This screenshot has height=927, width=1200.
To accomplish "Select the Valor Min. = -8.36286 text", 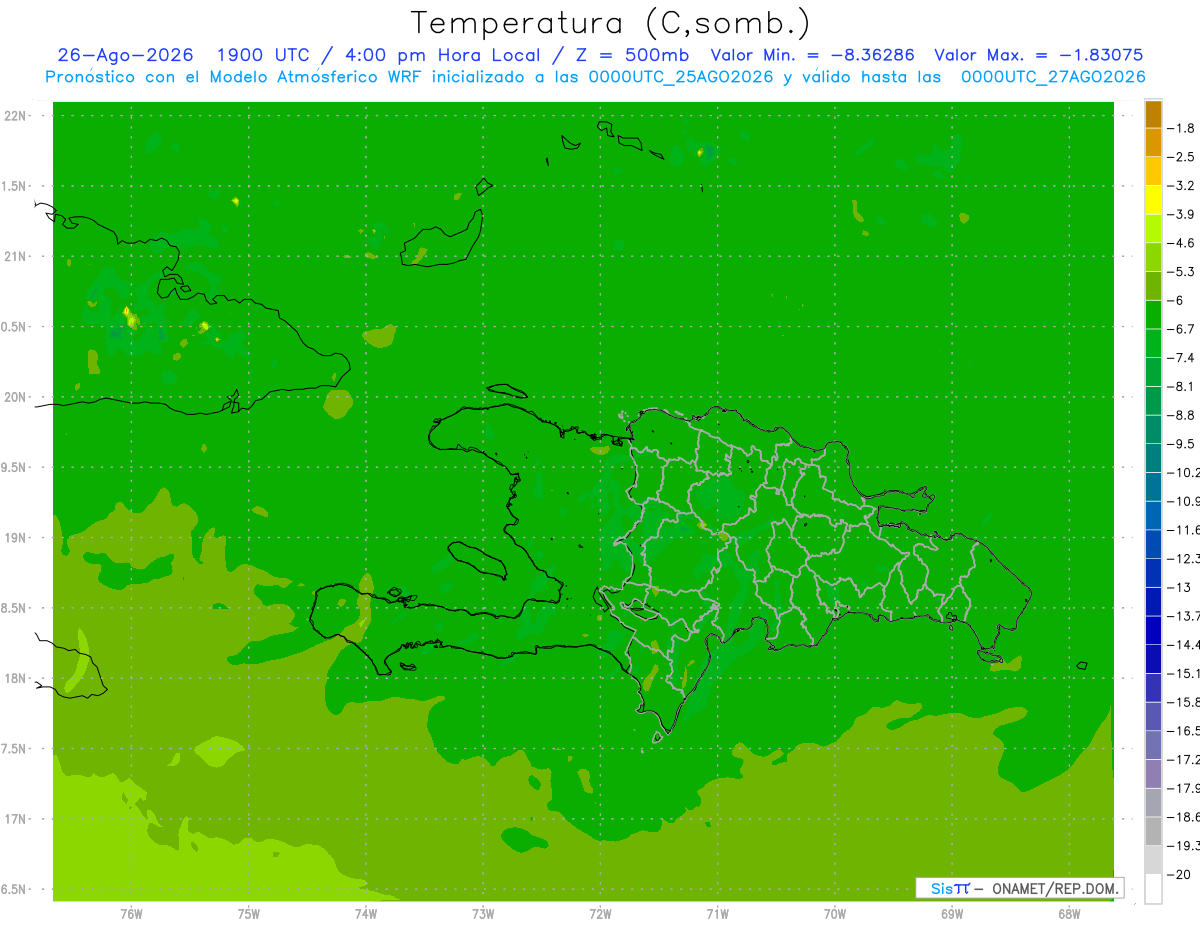I will (x=812, y=55).
